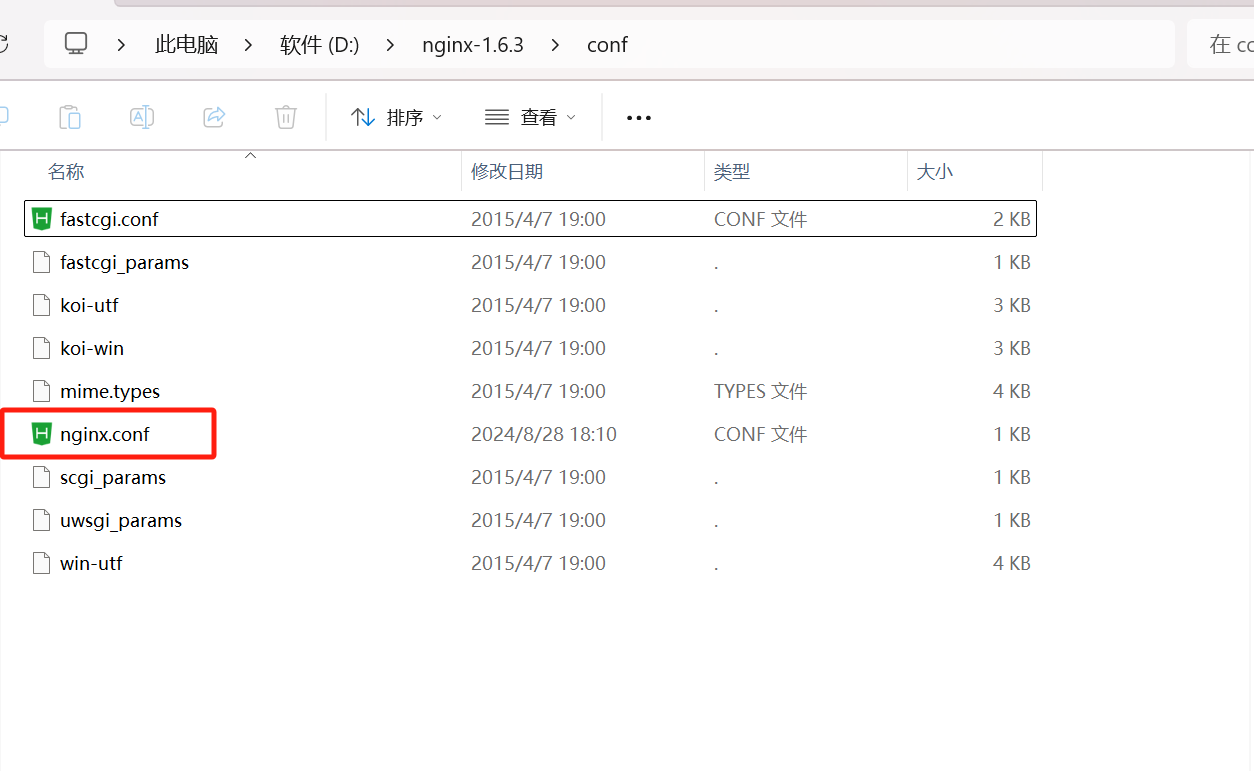The image size is (1254, 771).
Task: Go to 软件 (D:) in the address bar
Action: click(x=320, y=45)
